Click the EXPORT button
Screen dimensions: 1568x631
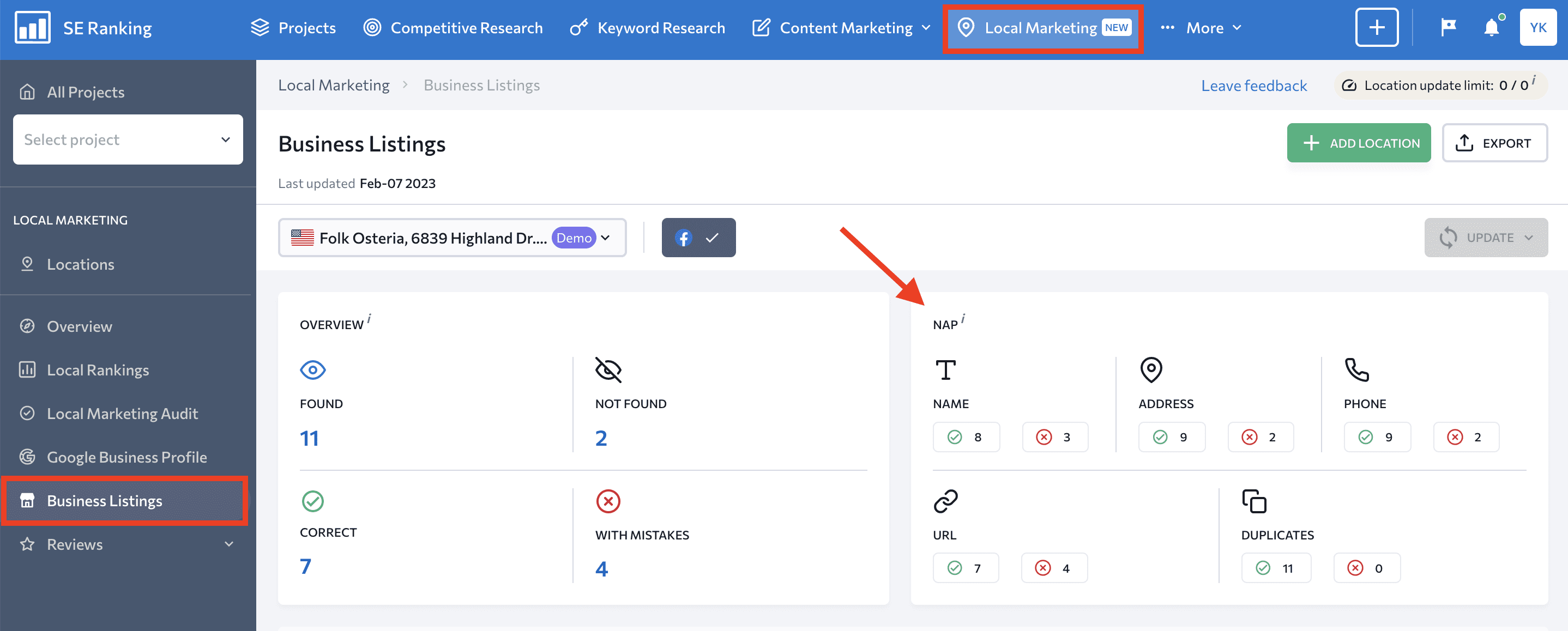coord(1495,143)
